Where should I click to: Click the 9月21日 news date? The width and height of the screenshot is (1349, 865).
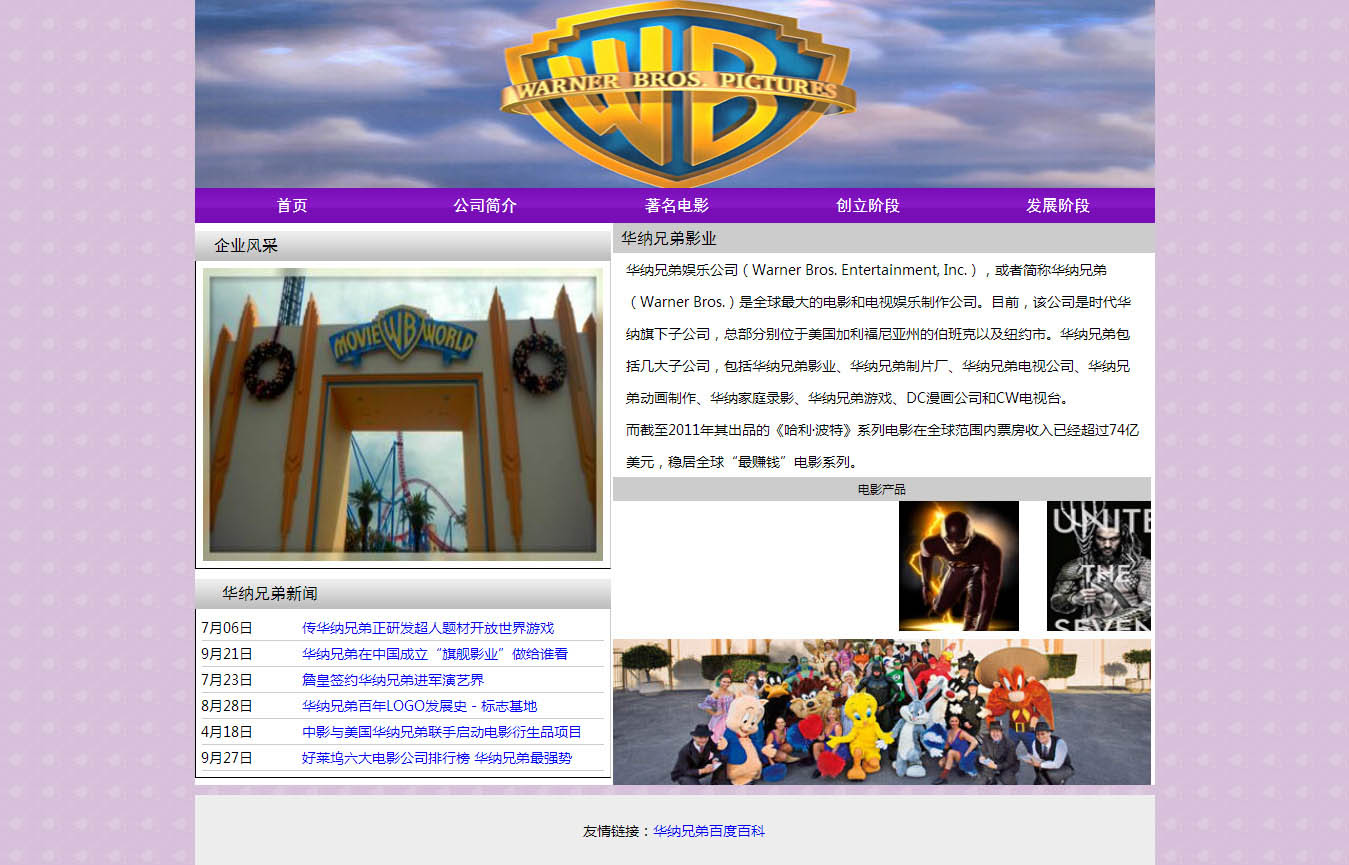(227, 654)
